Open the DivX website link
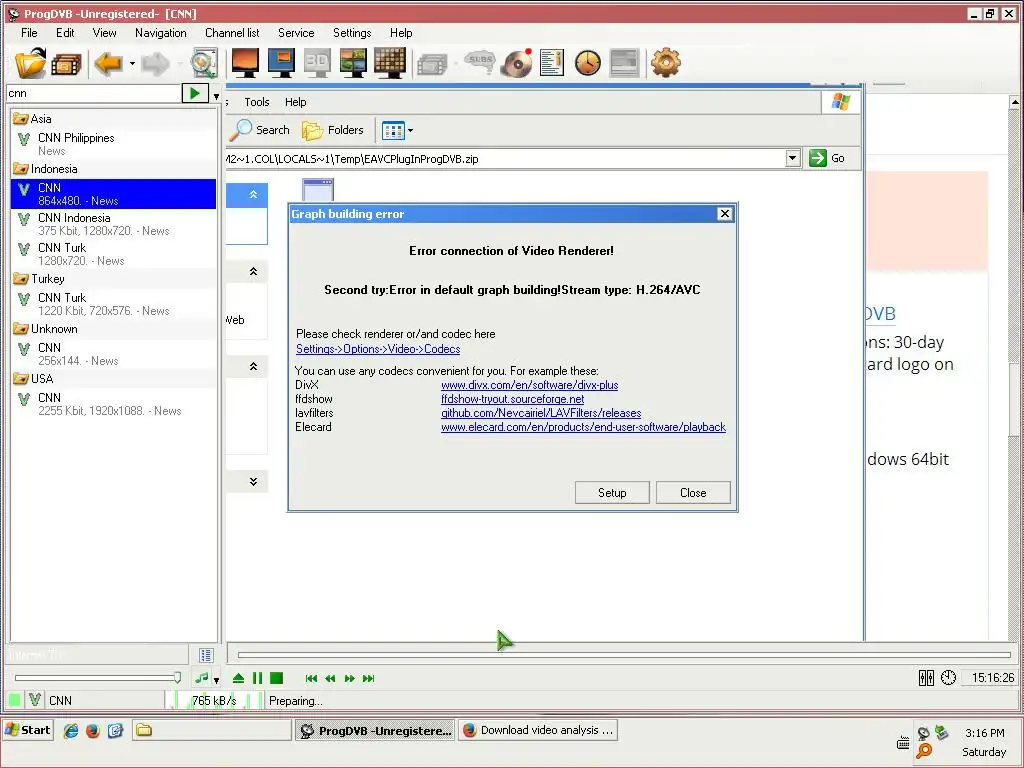The width and height of the screenshot is (1024, 768). point(530,385)
